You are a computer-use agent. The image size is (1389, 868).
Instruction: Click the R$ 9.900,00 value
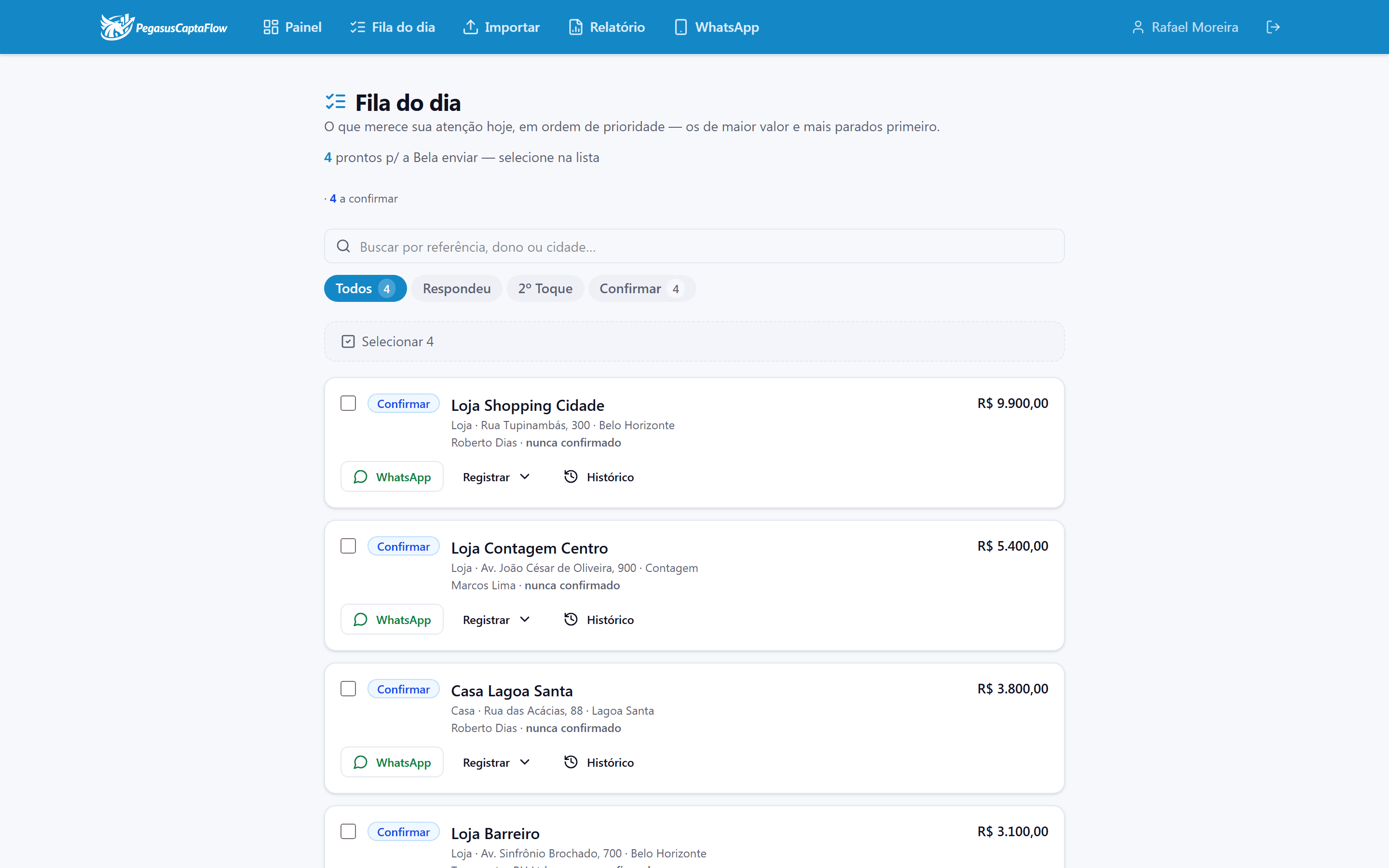[x=1012, y=403]
